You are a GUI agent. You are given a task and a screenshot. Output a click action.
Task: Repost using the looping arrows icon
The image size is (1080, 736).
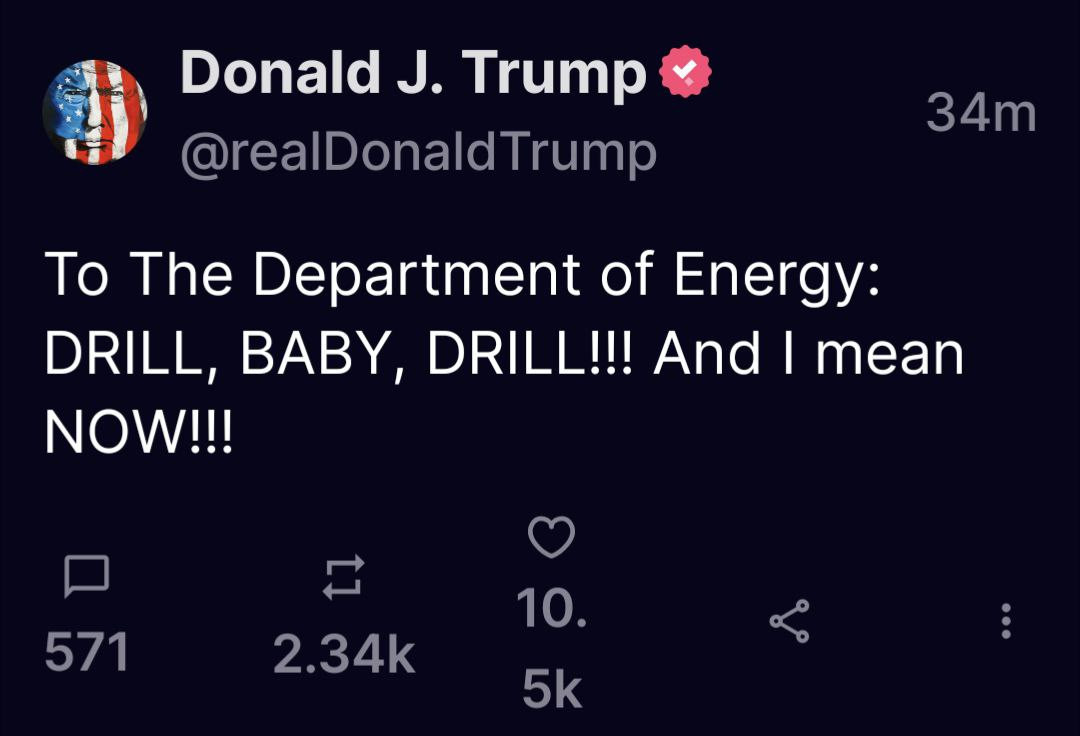(x=344, y=578)
